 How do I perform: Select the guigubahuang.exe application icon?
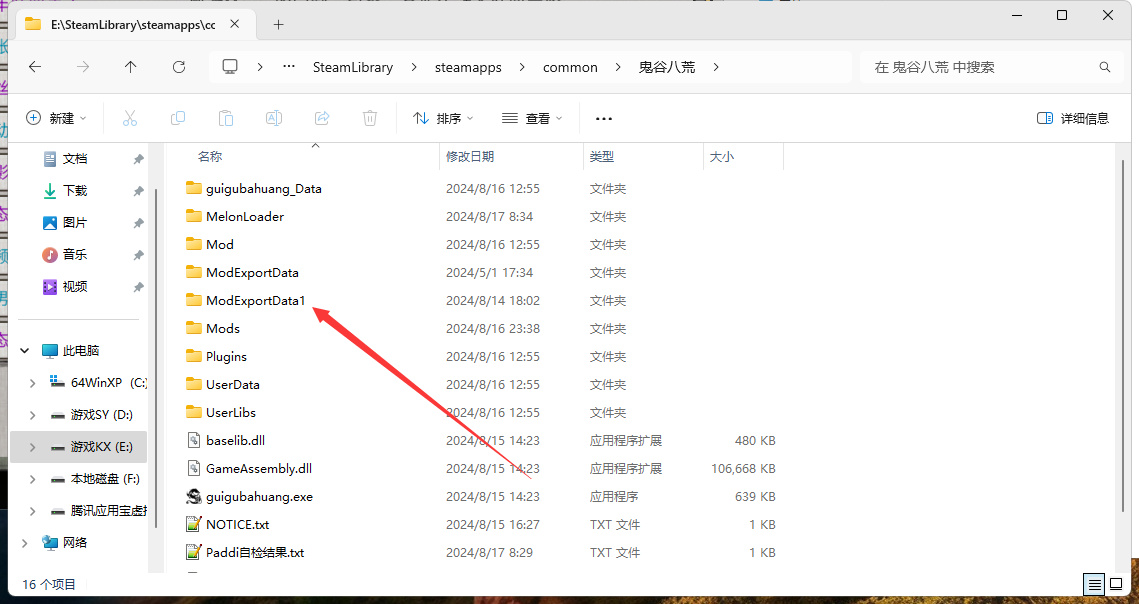pos(193,496)
